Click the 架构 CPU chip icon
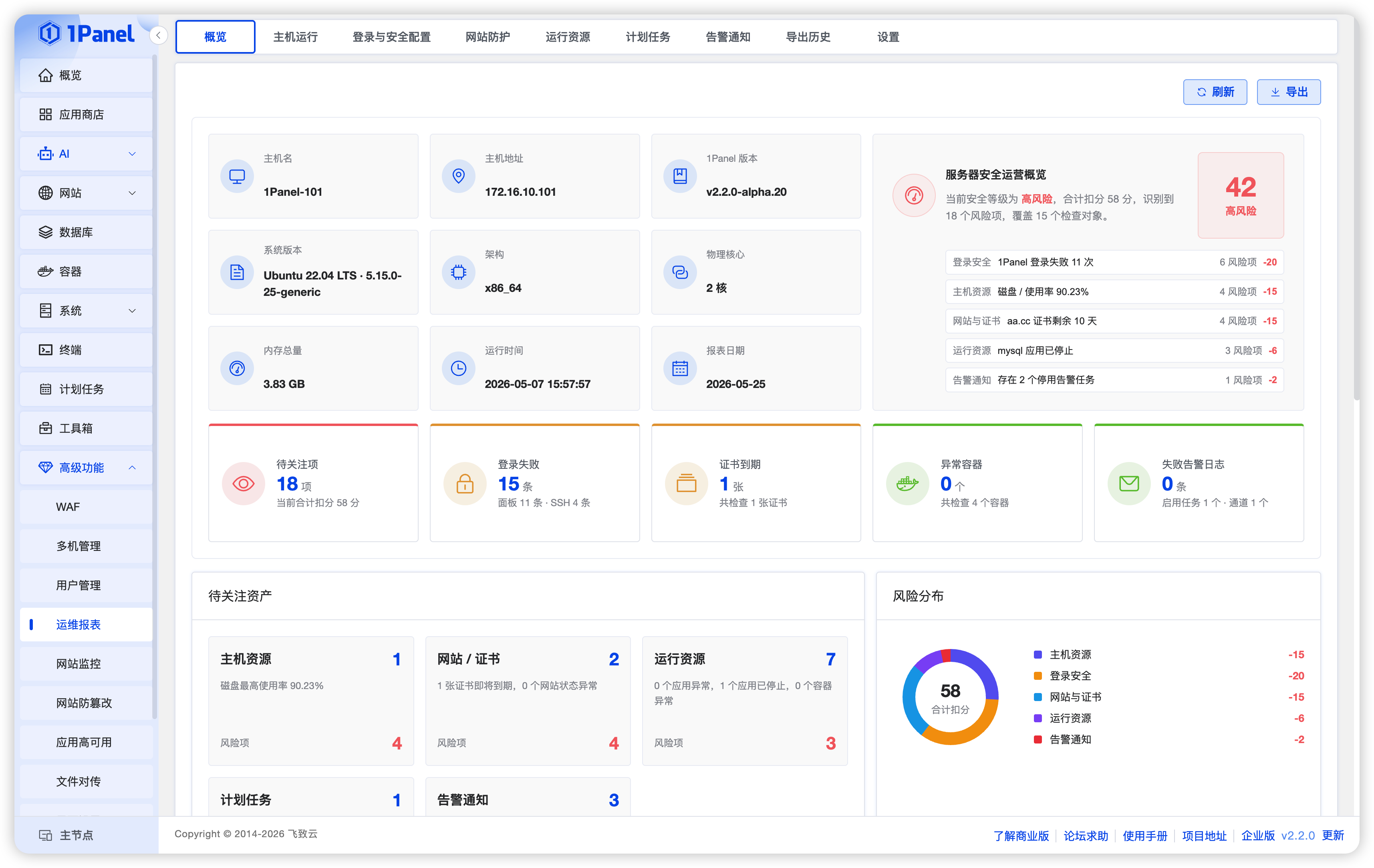Screen dimensions: 1374x868 click(x=458, y=272)
